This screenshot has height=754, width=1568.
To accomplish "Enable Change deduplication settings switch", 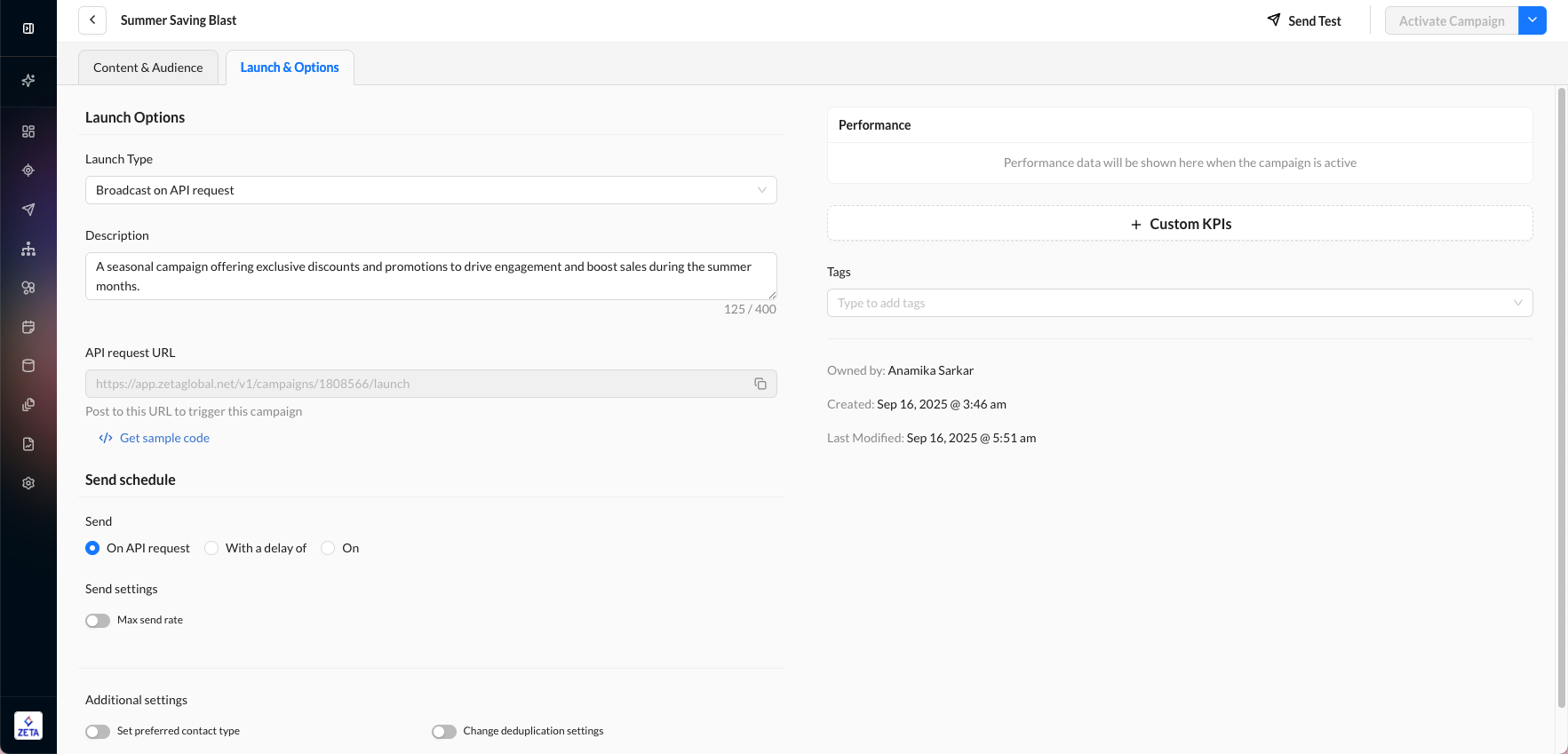I will pos(444,732).
